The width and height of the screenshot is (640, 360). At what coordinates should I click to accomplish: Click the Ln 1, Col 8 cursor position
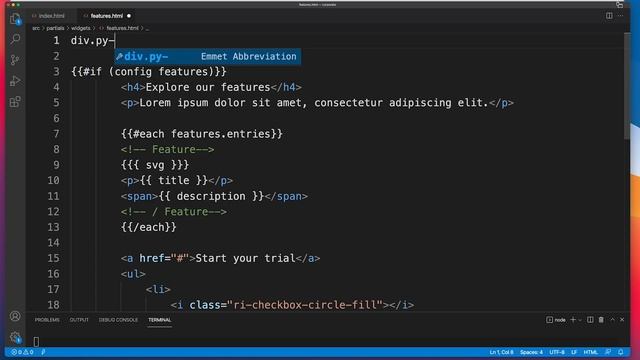[502, 352]
